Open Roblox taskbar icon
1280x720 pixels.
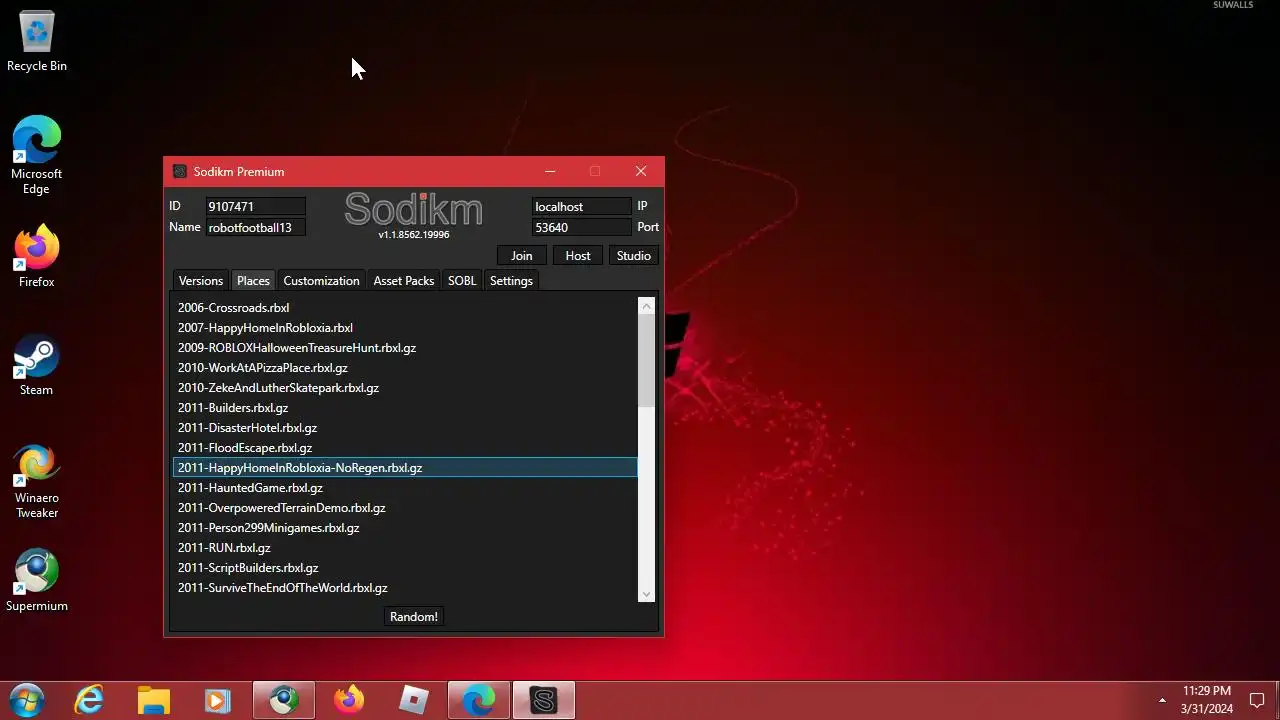[414, 700]
